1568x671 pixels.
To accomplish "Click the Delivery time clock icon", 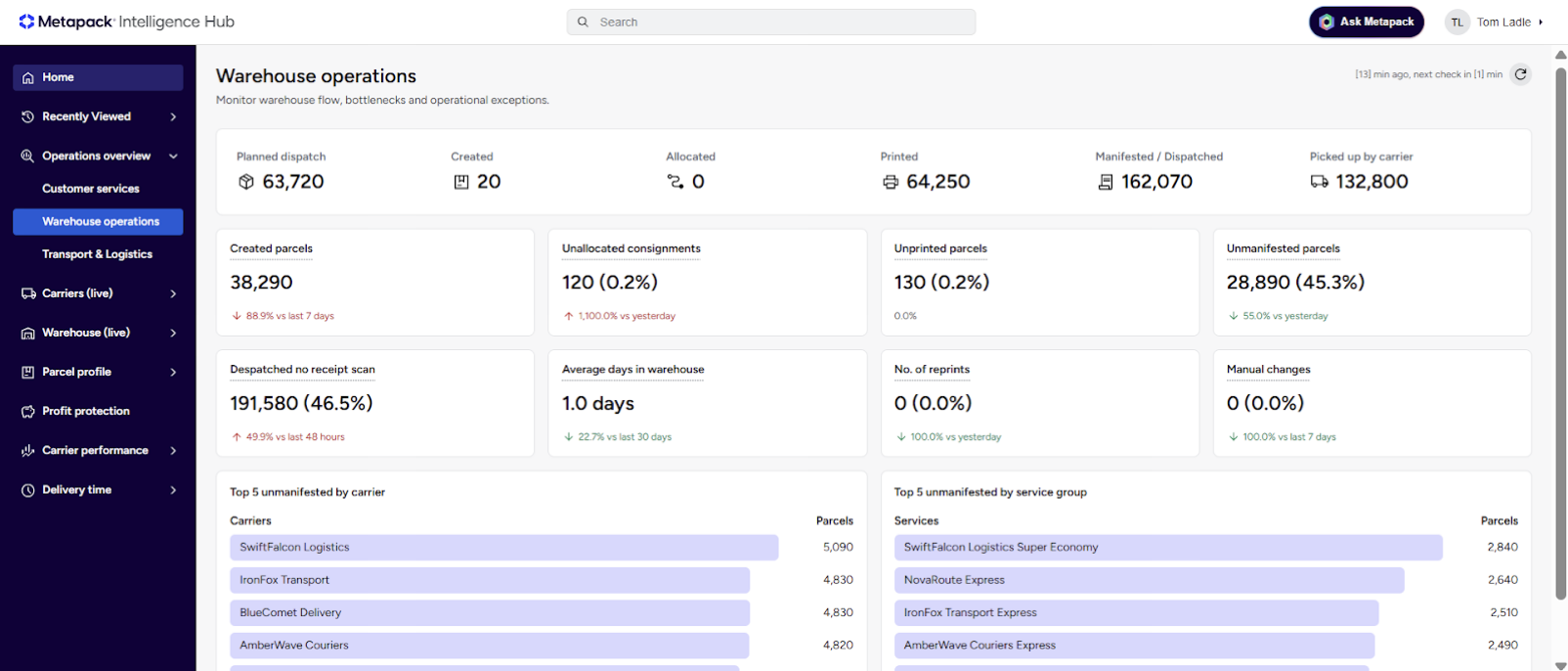I will click(28, 490).
